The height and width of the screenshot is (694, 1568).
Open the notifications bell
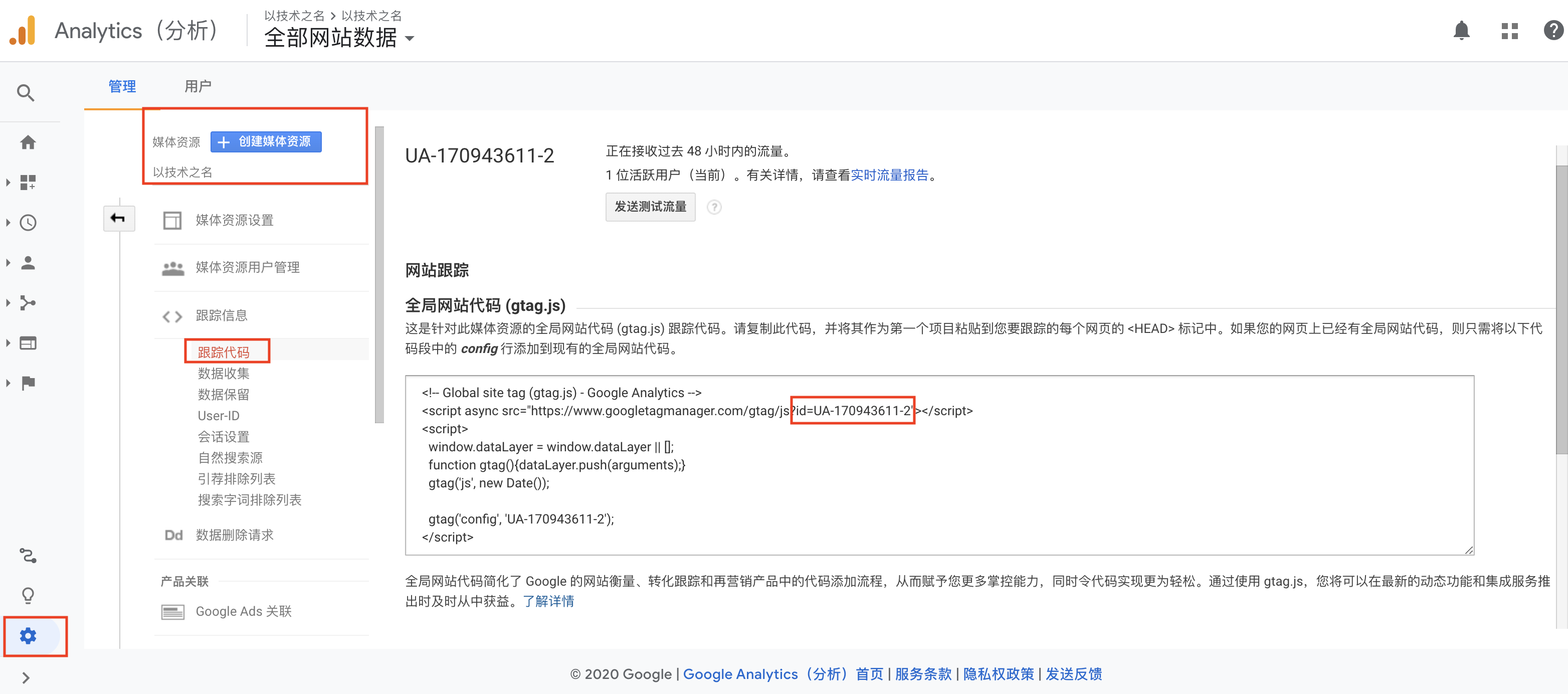1461,31
